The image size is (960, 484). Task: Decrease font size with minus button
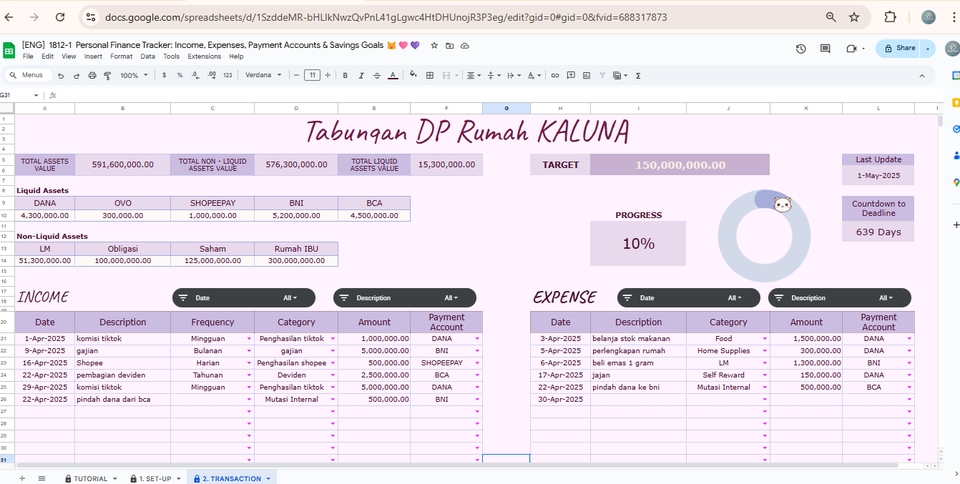[296, 75]
